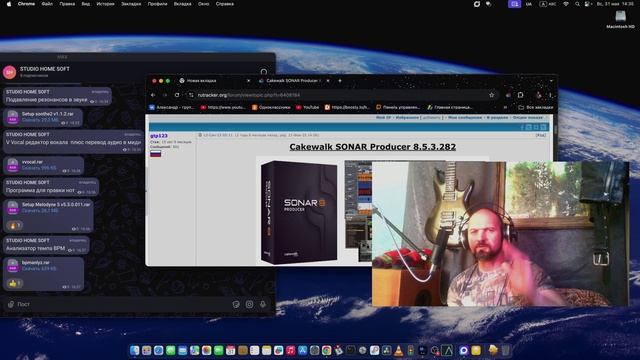Click the vvocal.rar file icon
Screen dimensions: 640x360
[13, 165]
